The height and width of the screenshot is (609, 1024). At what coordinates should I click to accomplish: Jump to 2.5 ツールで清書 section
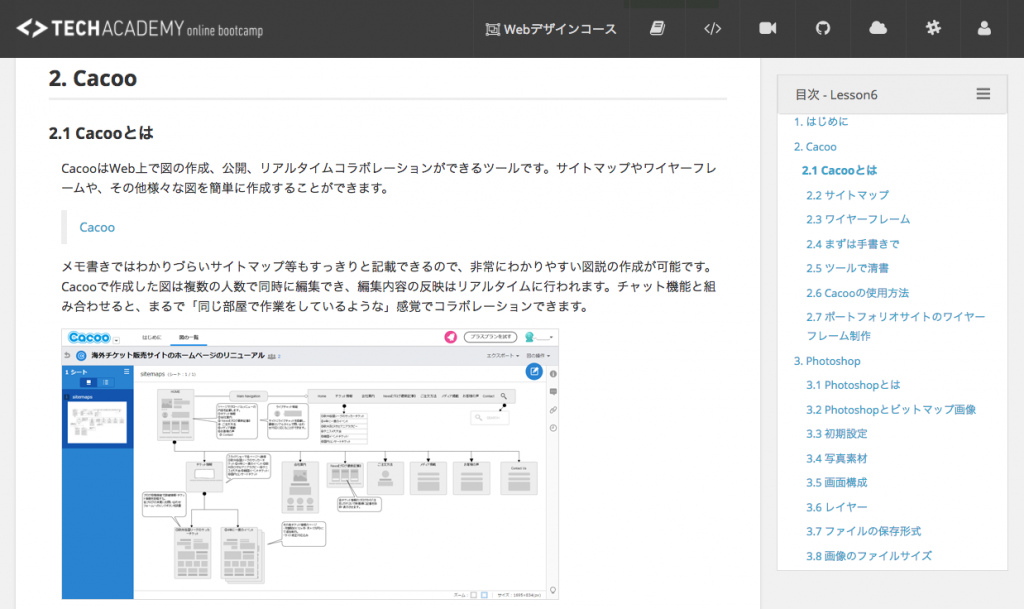(847, 268)
